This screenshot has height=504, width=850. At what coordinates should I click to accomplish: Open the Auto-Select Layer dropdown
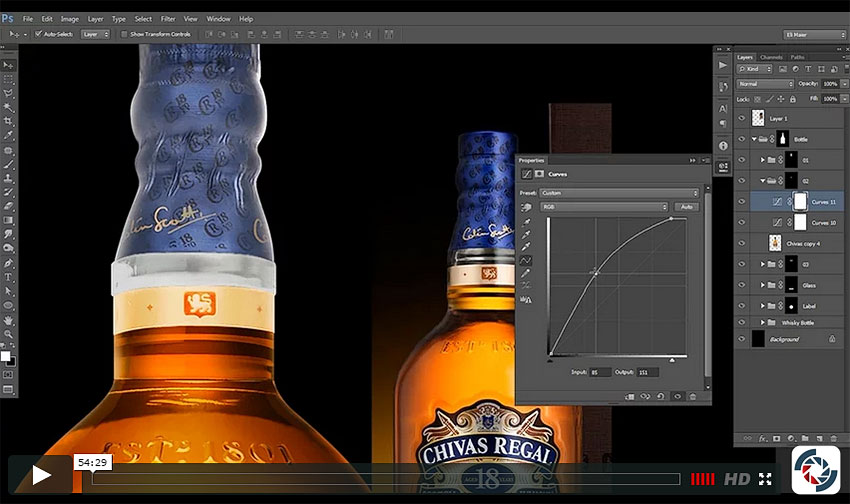95,34
